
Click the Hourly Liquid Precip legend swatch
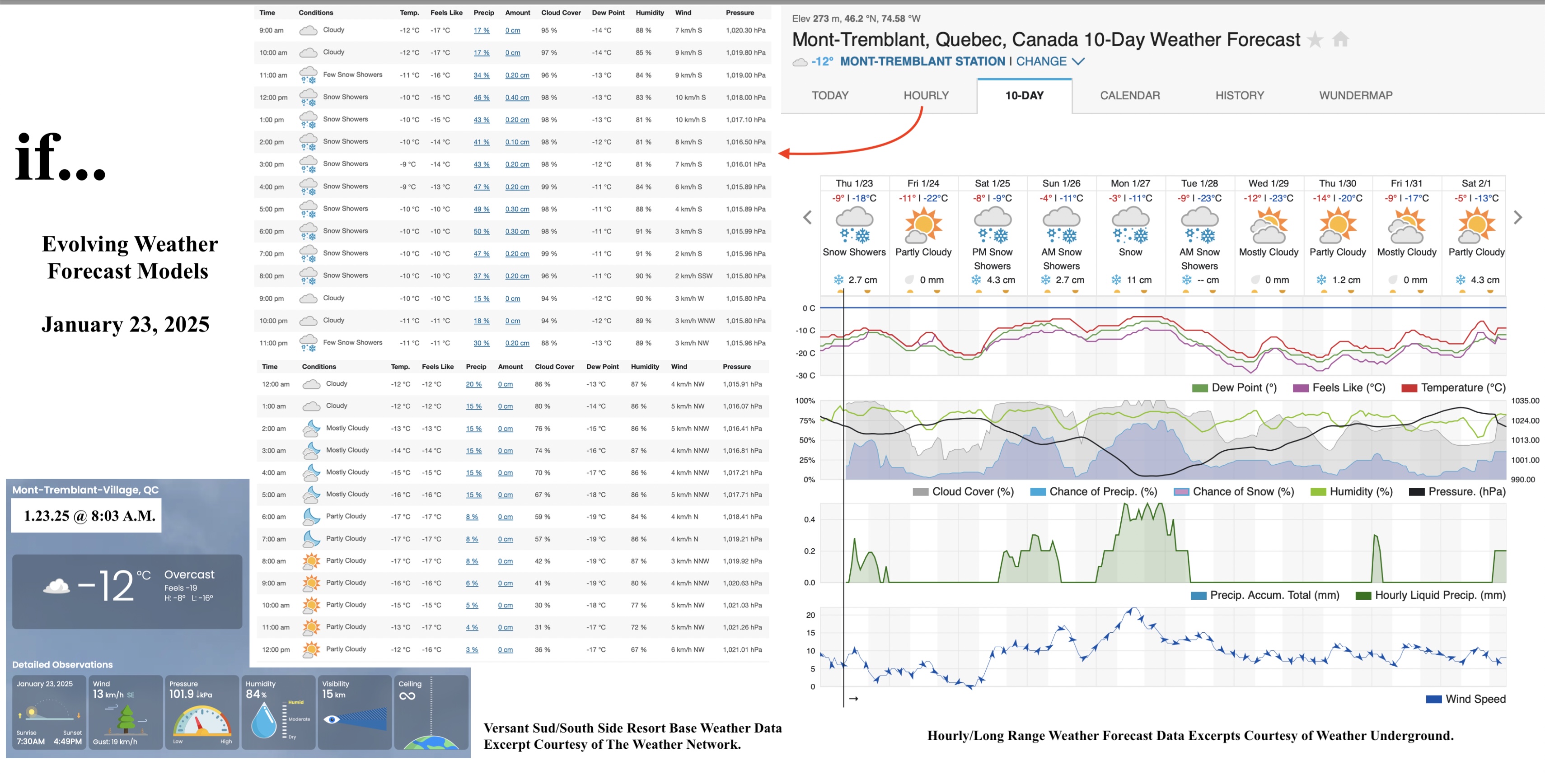[x=1362, y=596]
